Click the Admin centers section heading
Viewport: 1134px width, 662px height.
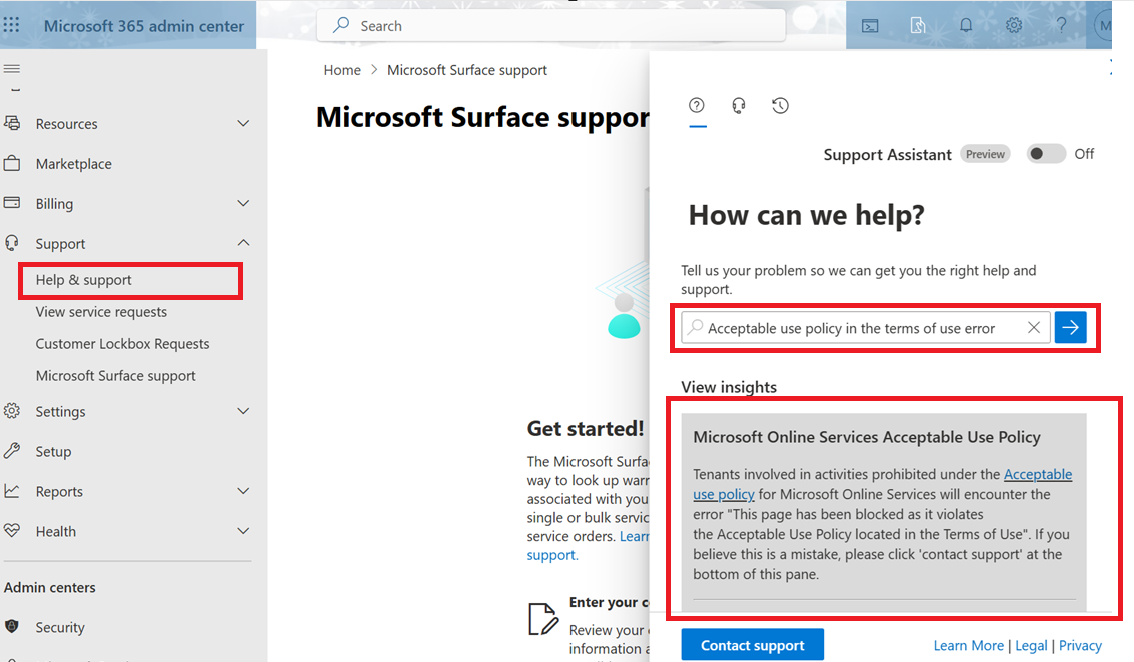click(x=49, y=587)
